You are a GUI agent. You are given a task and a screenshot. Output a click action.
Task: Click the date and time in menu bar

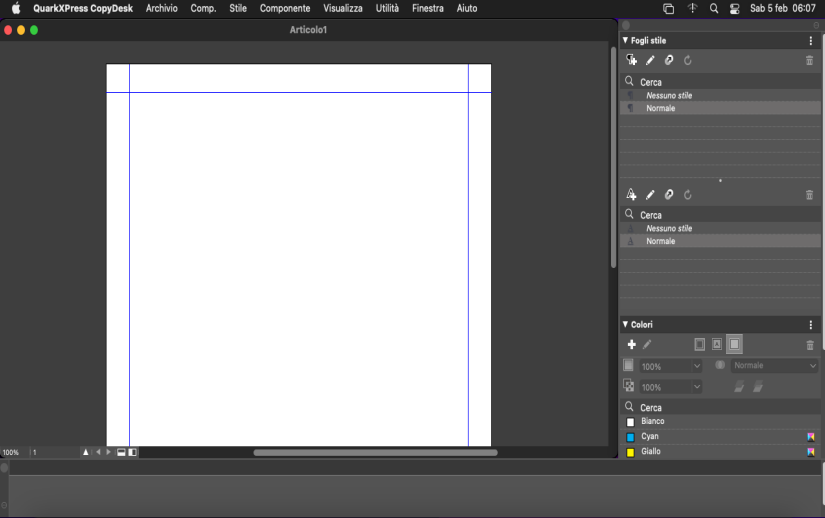(782, 8)
